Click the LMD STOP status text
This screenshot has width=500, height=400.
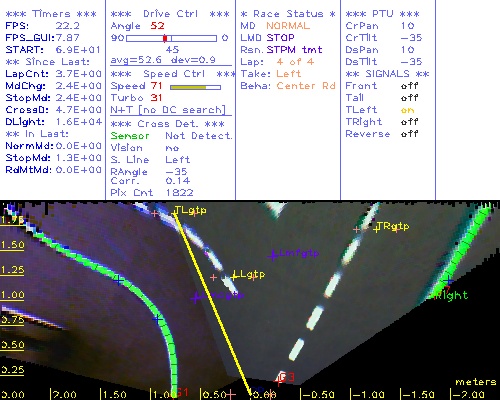(x=268, y=38)
